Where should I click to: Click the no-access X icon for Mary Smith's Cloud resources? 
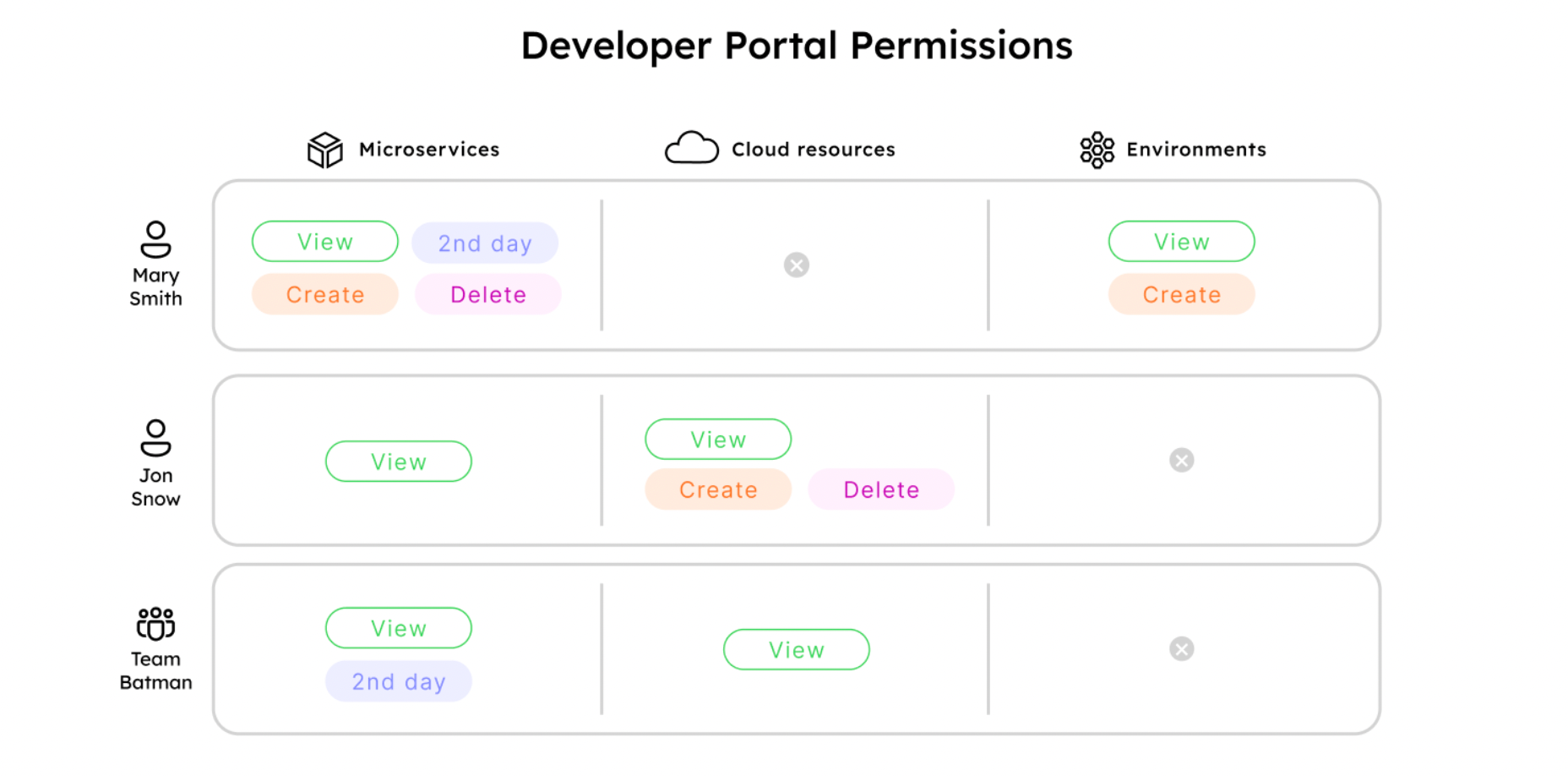(797, 265)
